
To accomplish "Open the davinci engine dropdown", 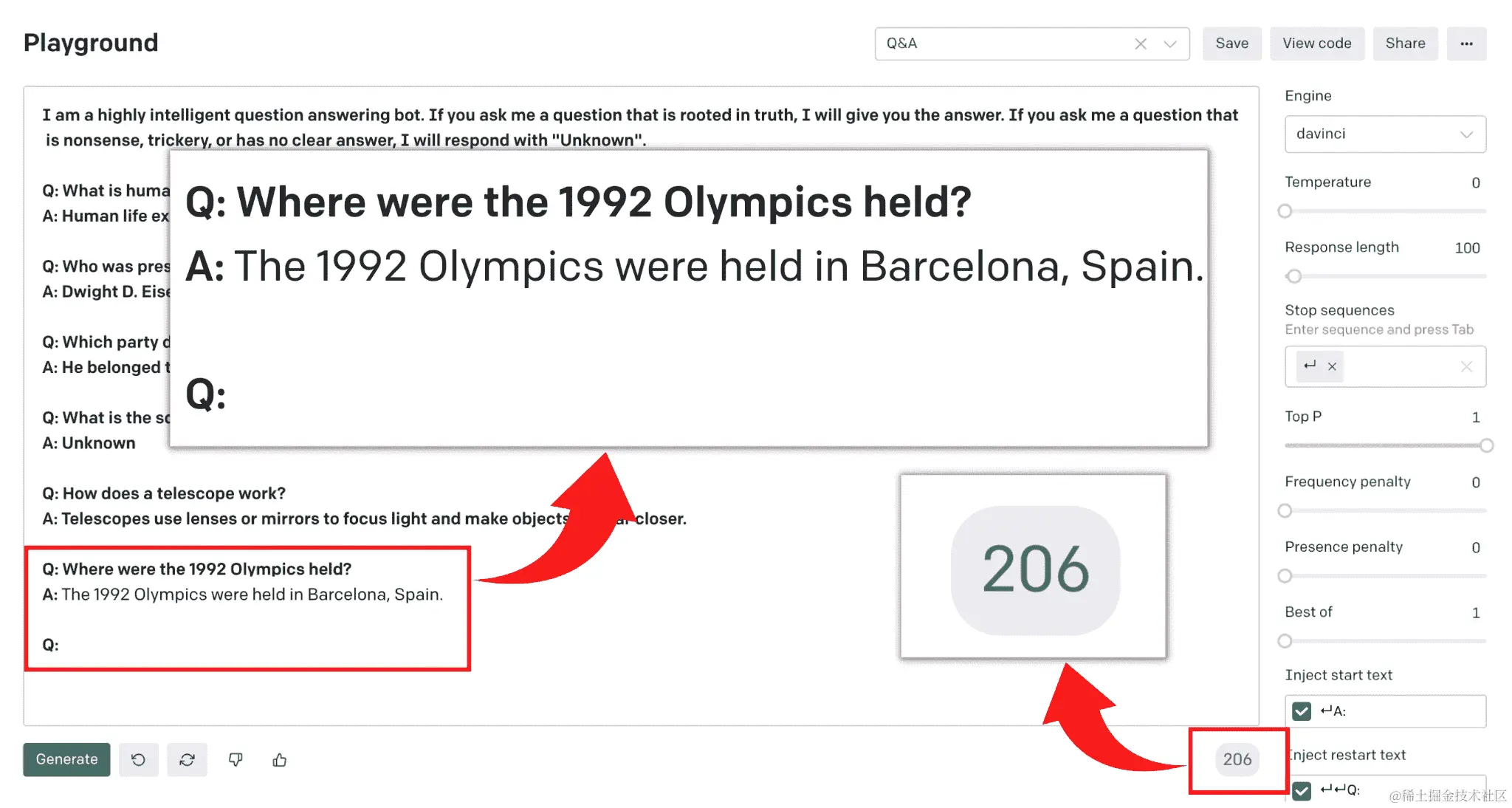I will [1385, 134].
